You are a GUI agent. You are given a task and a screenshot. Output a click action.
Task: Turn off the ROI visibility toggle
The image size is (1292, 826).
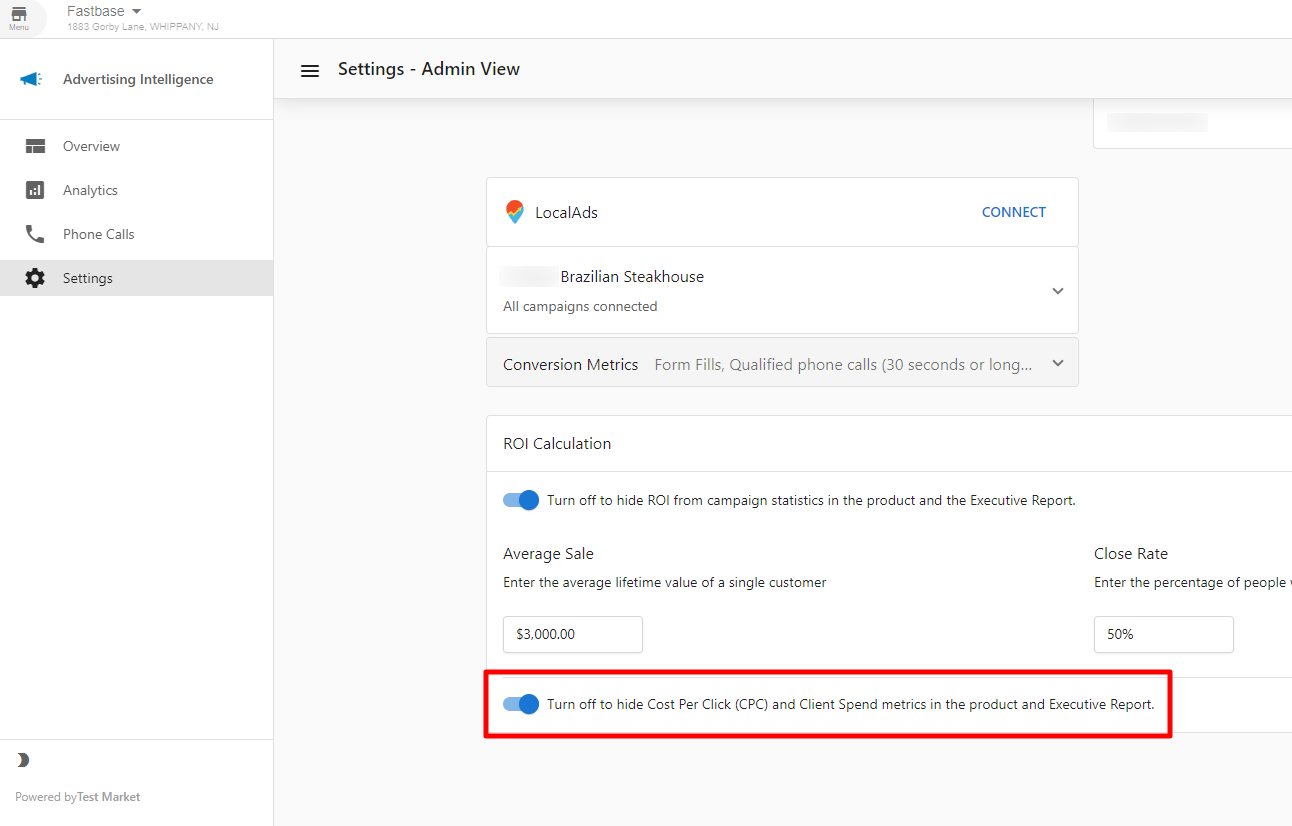point(521,500)
